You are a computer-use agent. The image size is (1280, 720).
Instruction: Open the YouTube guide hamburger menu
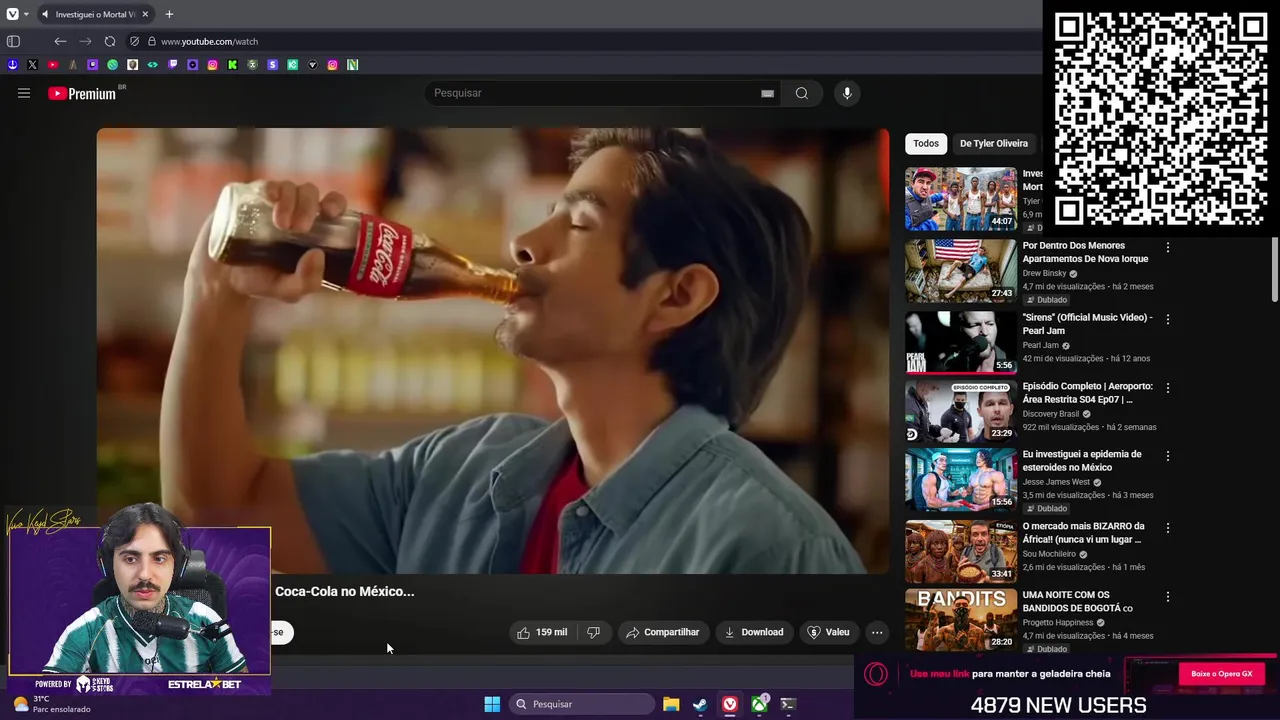click(24, 93)
